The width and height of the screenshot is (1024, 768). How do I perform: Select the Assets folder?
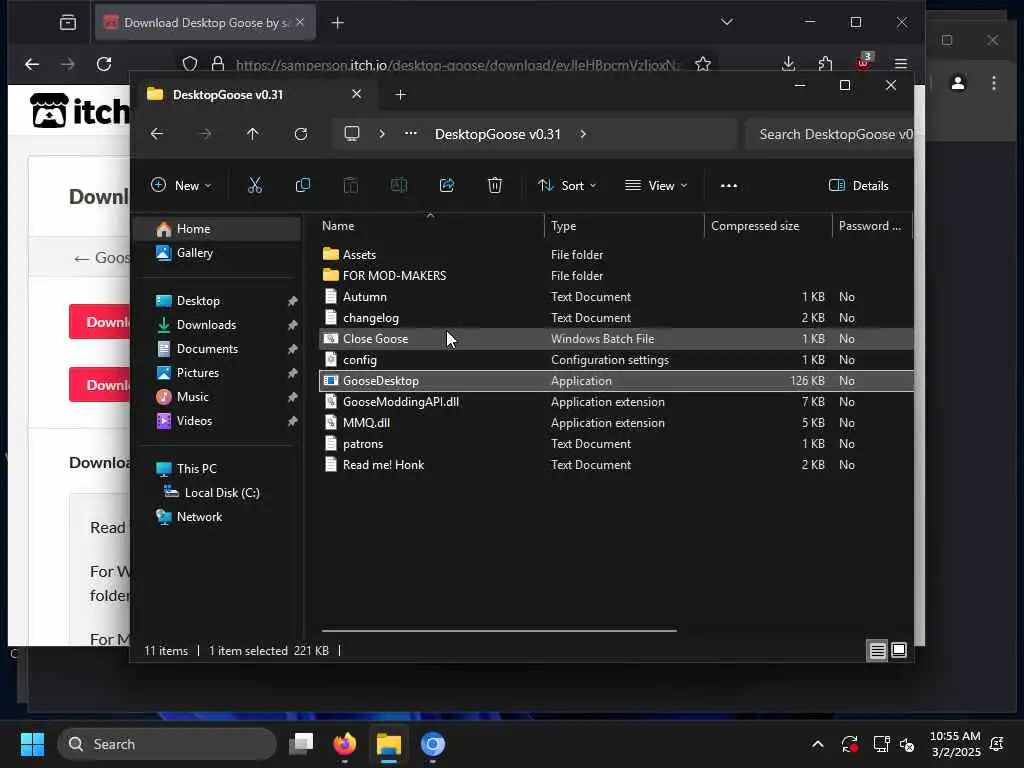tap(616, 255)
